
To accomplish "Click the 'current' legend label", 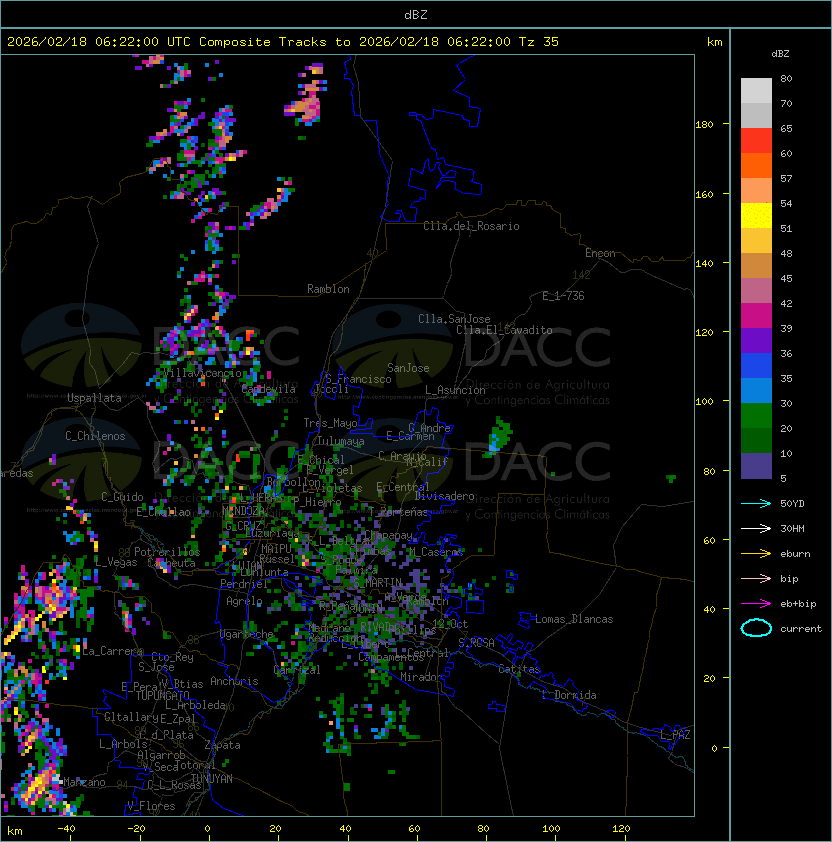I will 801,629.
